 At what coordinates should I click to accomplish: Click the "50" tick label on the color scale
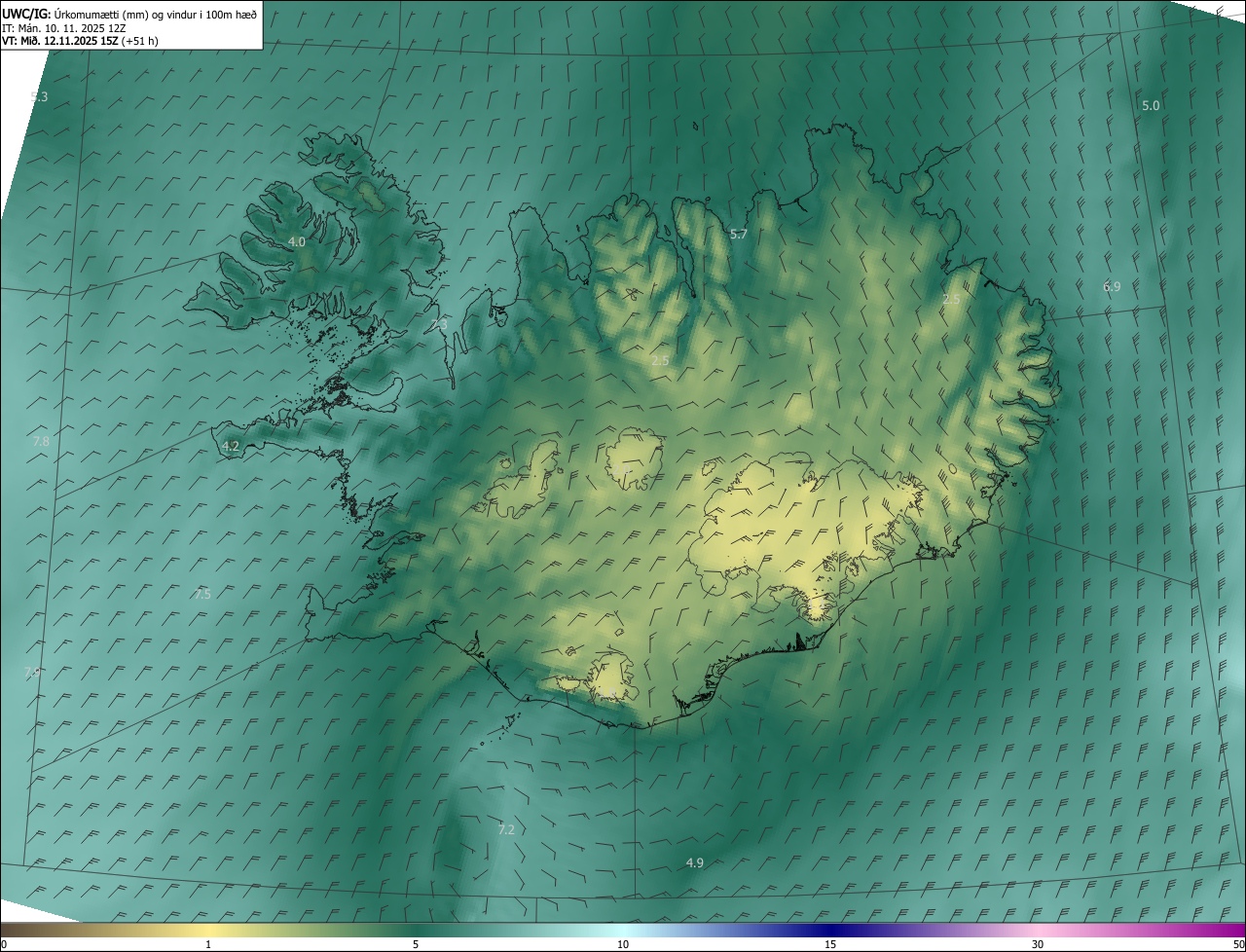(1238, 944)
